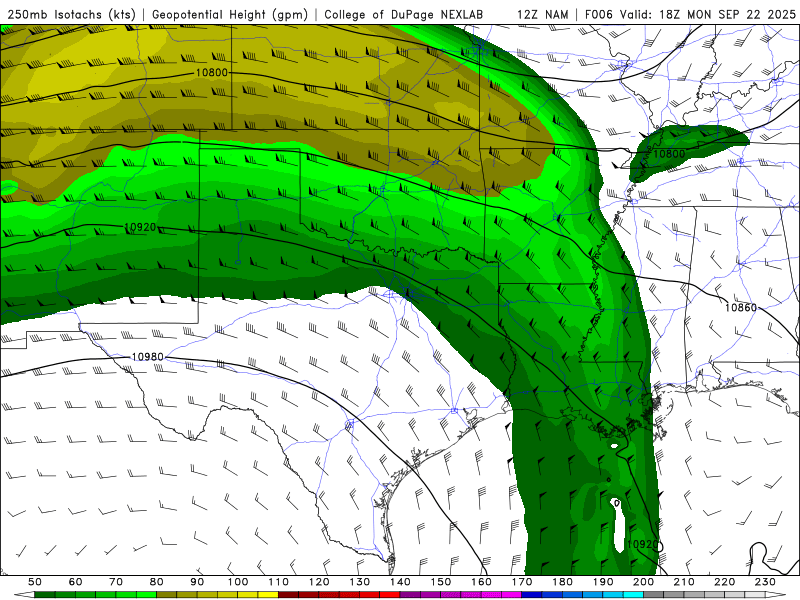Click the 60 value on the legend

(76, 582)
